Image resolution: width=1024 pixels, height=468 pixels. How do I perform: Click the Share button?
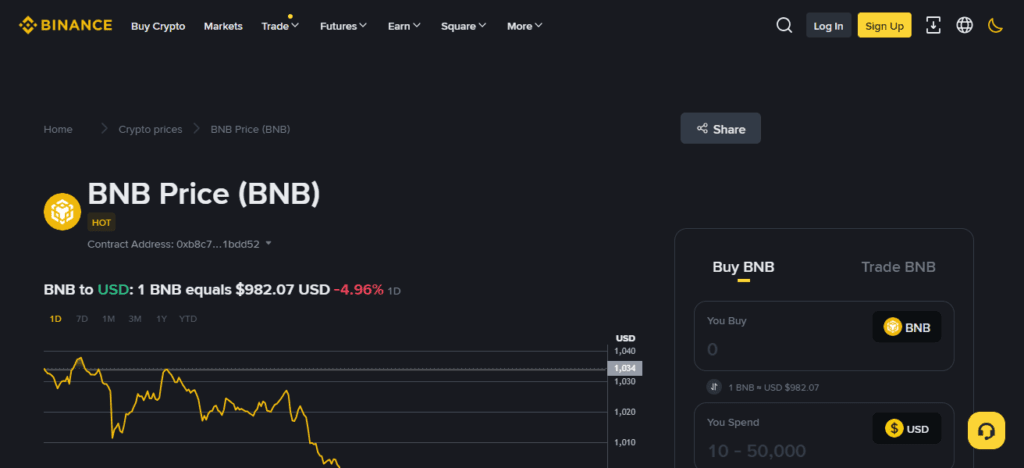point(720,129)
